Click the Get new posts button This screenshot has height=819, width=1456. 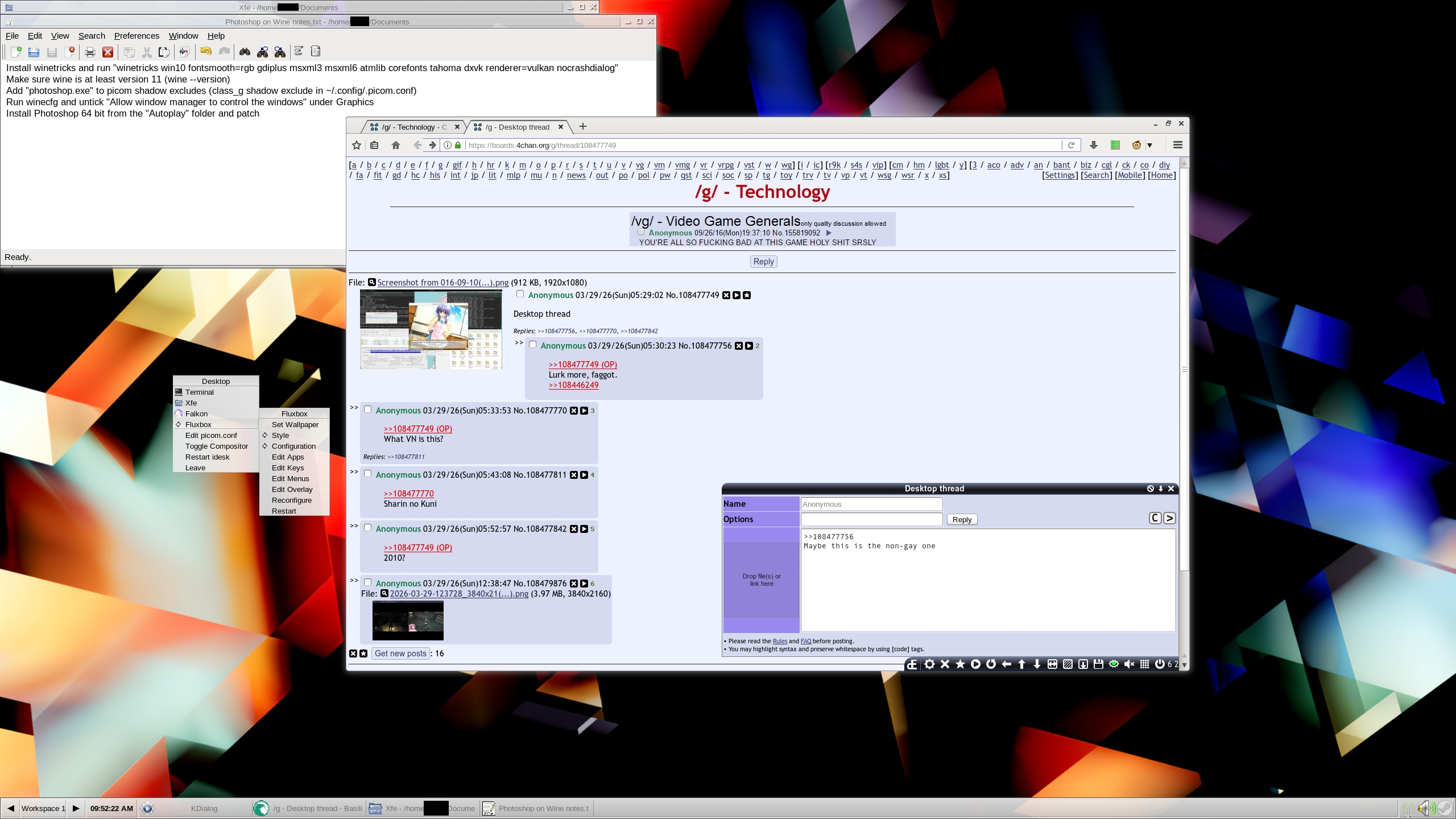click(x=400, y=653)
